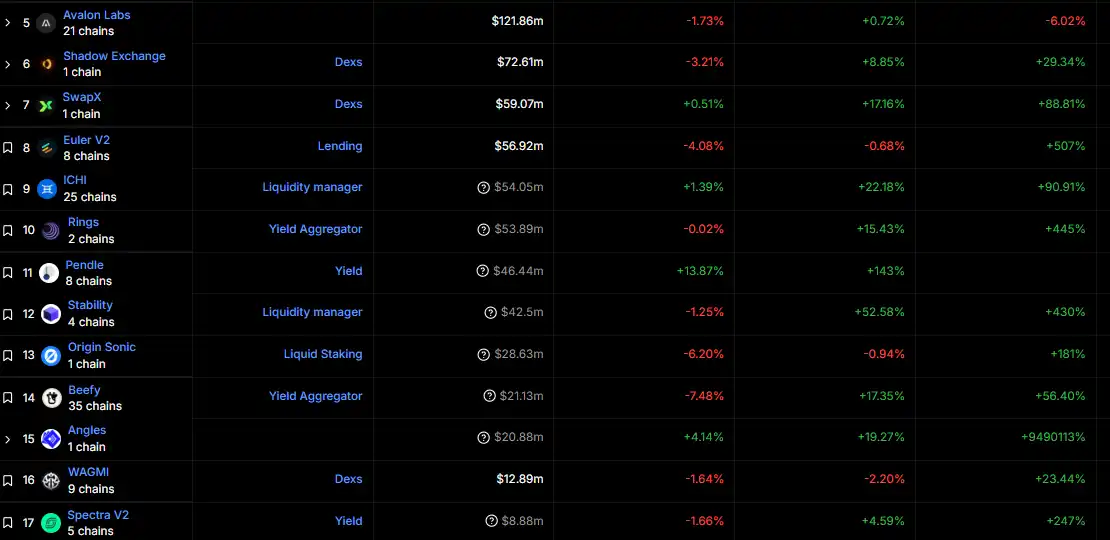Click the Euler V2 logo icon
The image size is (1110, 540).
click(x=47, y=148)
